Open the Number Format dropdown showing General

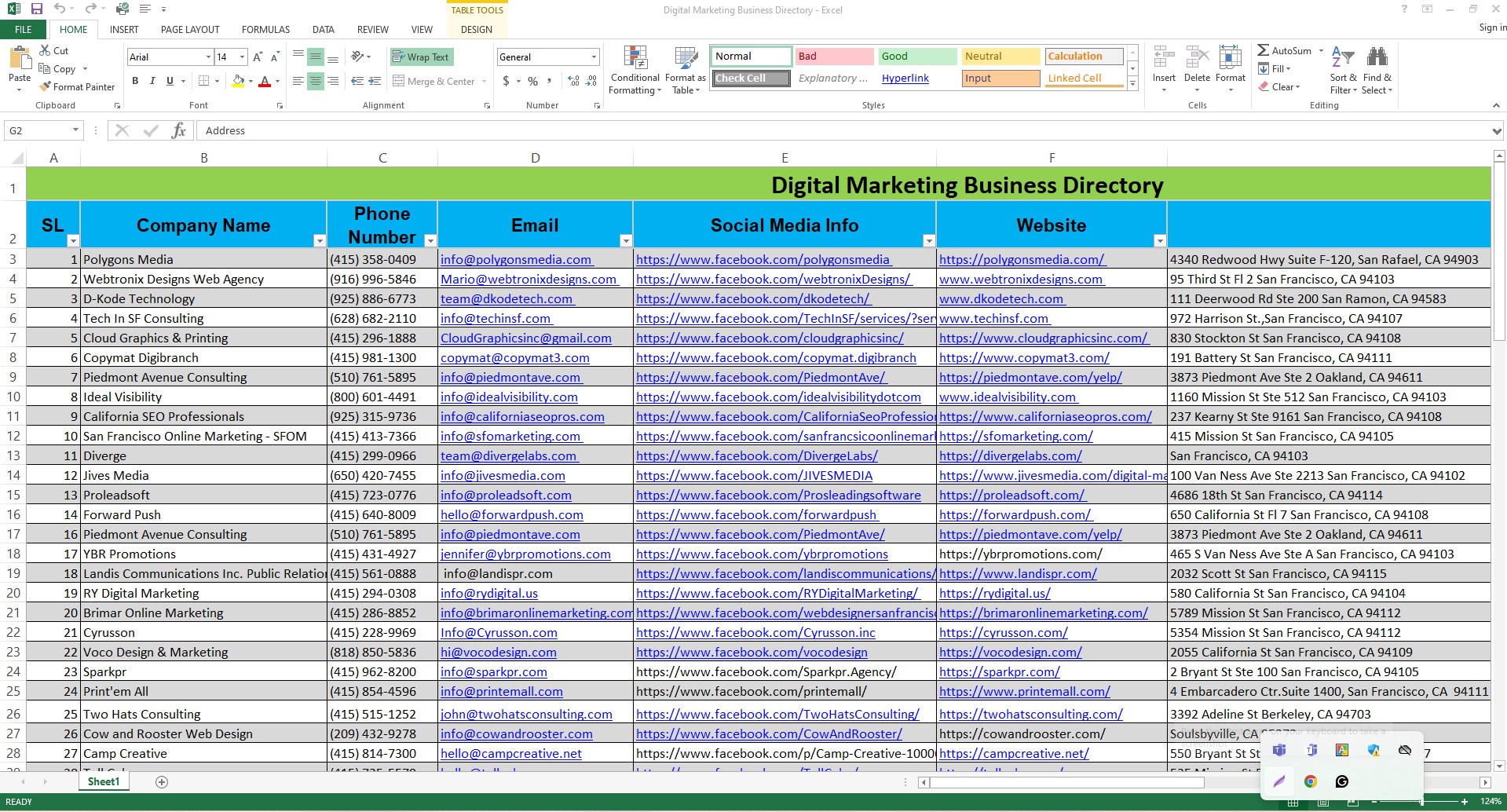tap(591, 57)
